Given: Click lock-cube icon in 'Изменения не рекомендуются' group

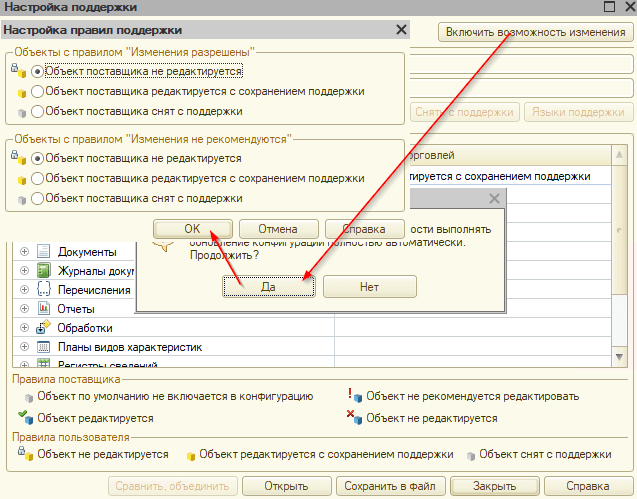Looking at the screenshot, I should click(18, 157).
